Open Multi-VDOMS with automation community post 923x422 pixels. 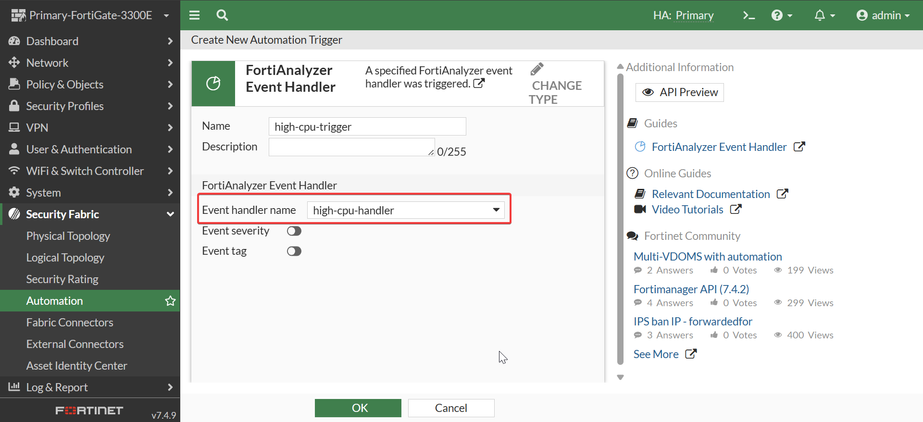(708, 257)
